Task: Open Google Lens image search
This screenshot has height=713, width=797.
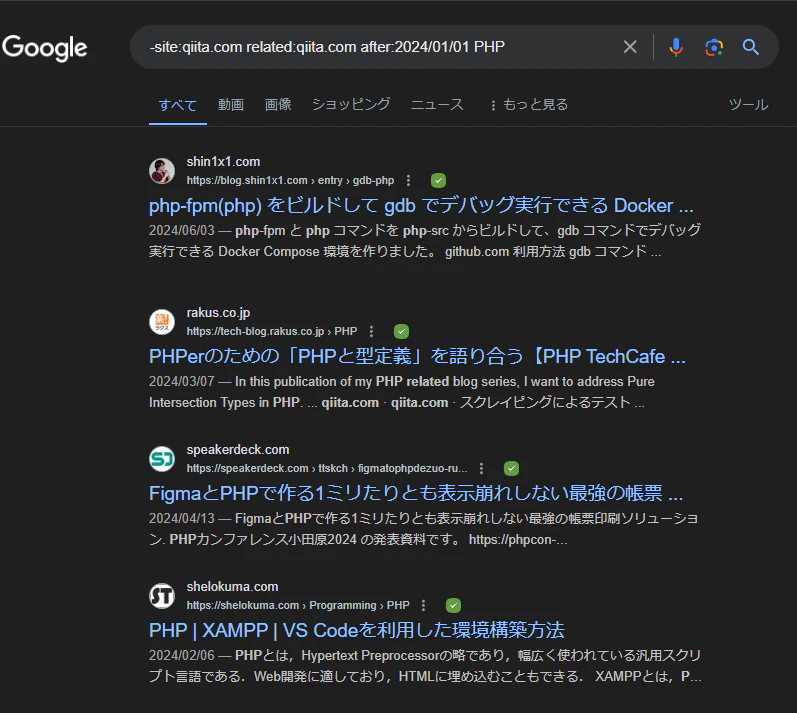Action: [714, 47]
